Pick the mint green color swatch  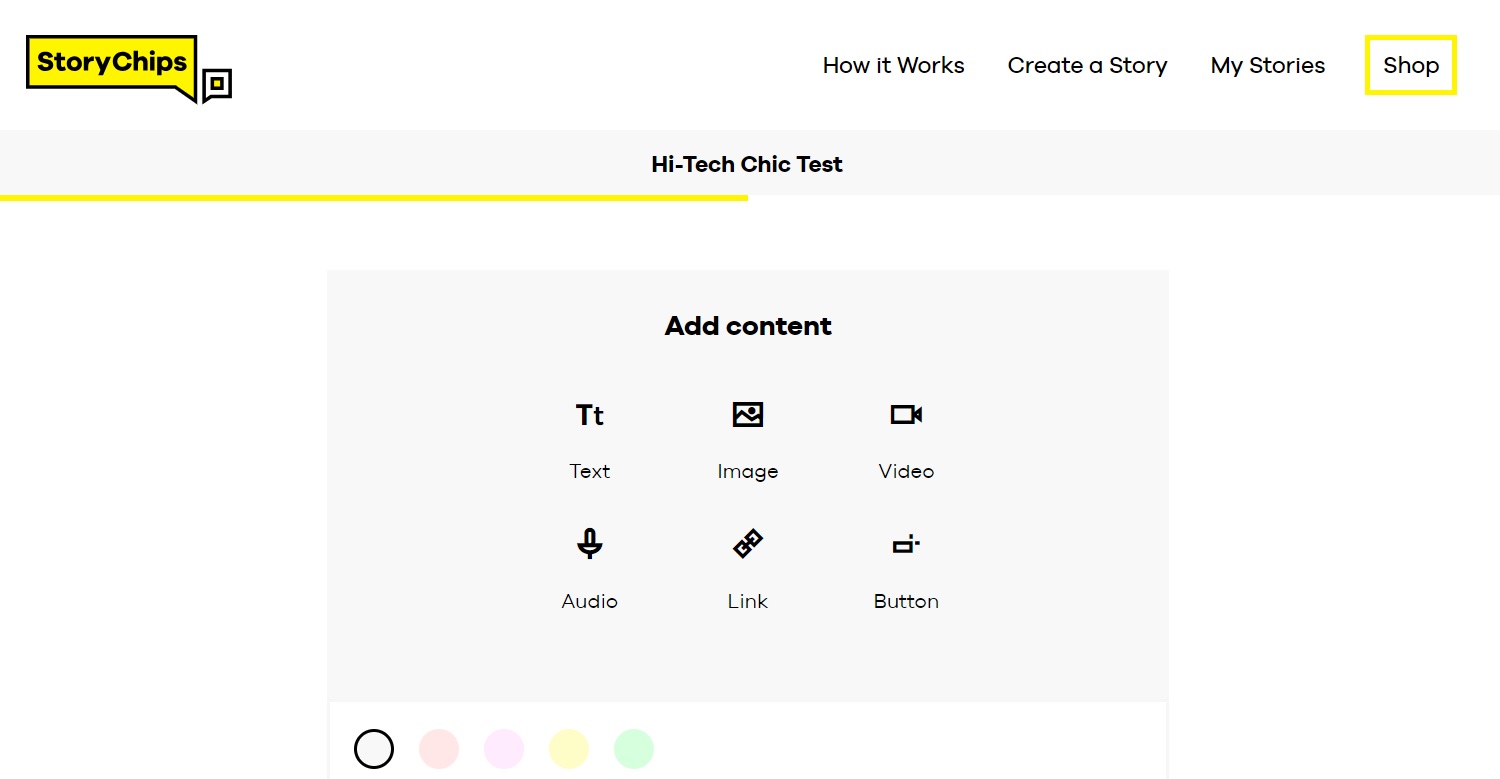[634, 749]
